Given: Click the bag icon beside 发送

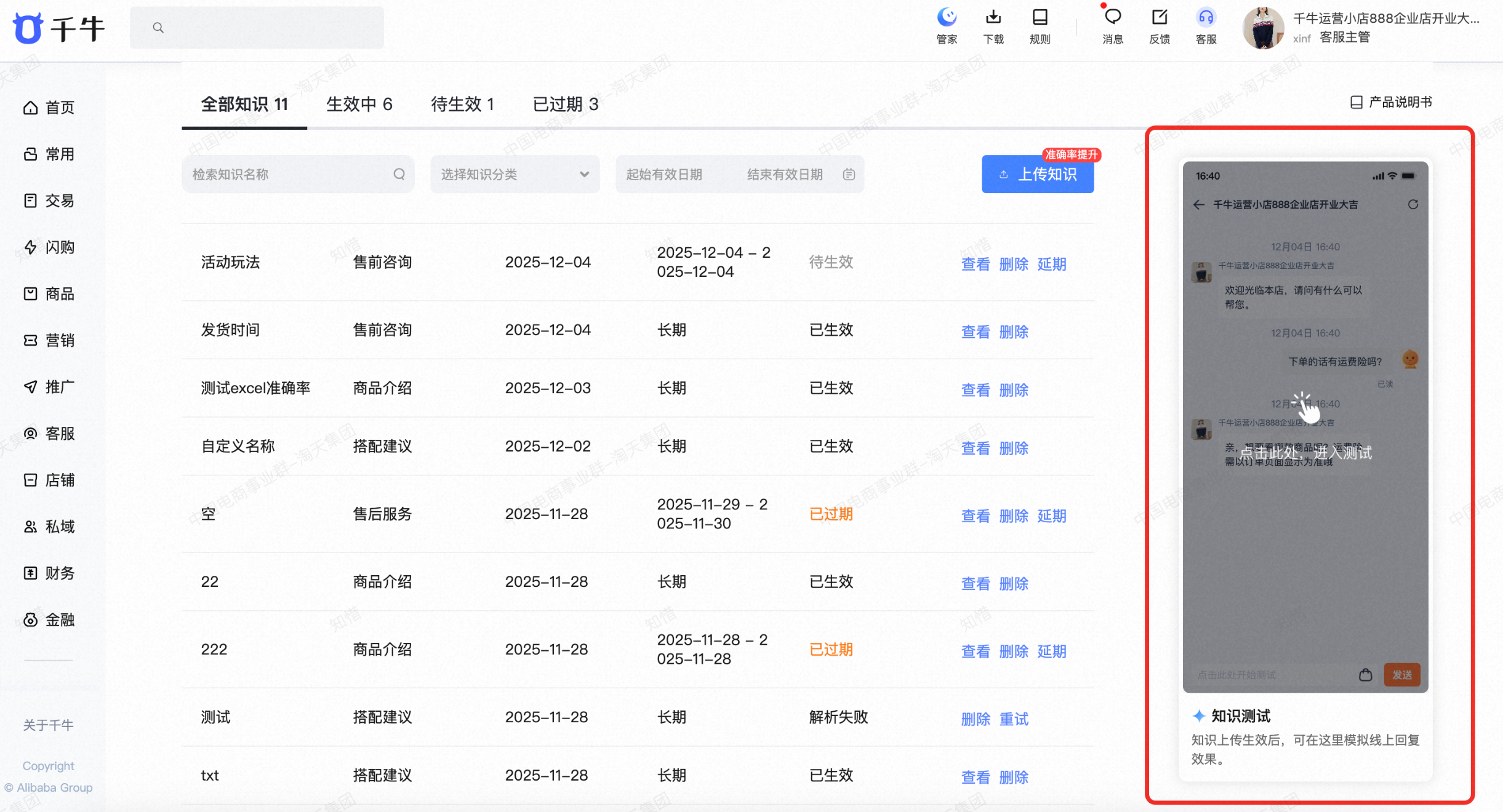Looking at the screenshot, I should [x=1366, y=675].
